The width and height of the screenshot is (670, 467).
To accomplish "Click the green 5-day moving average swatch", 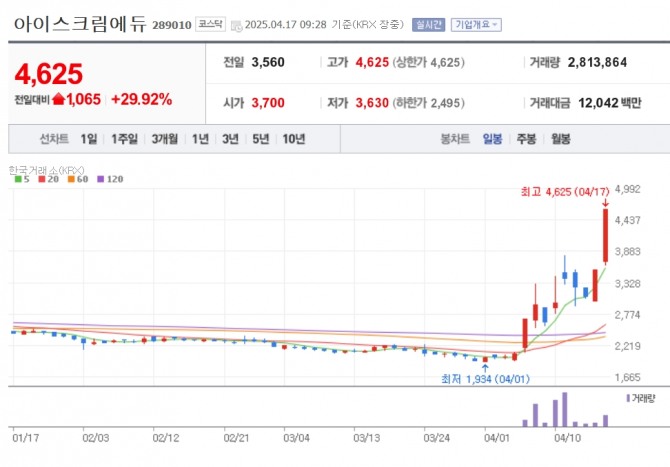I will click(18, 179).
